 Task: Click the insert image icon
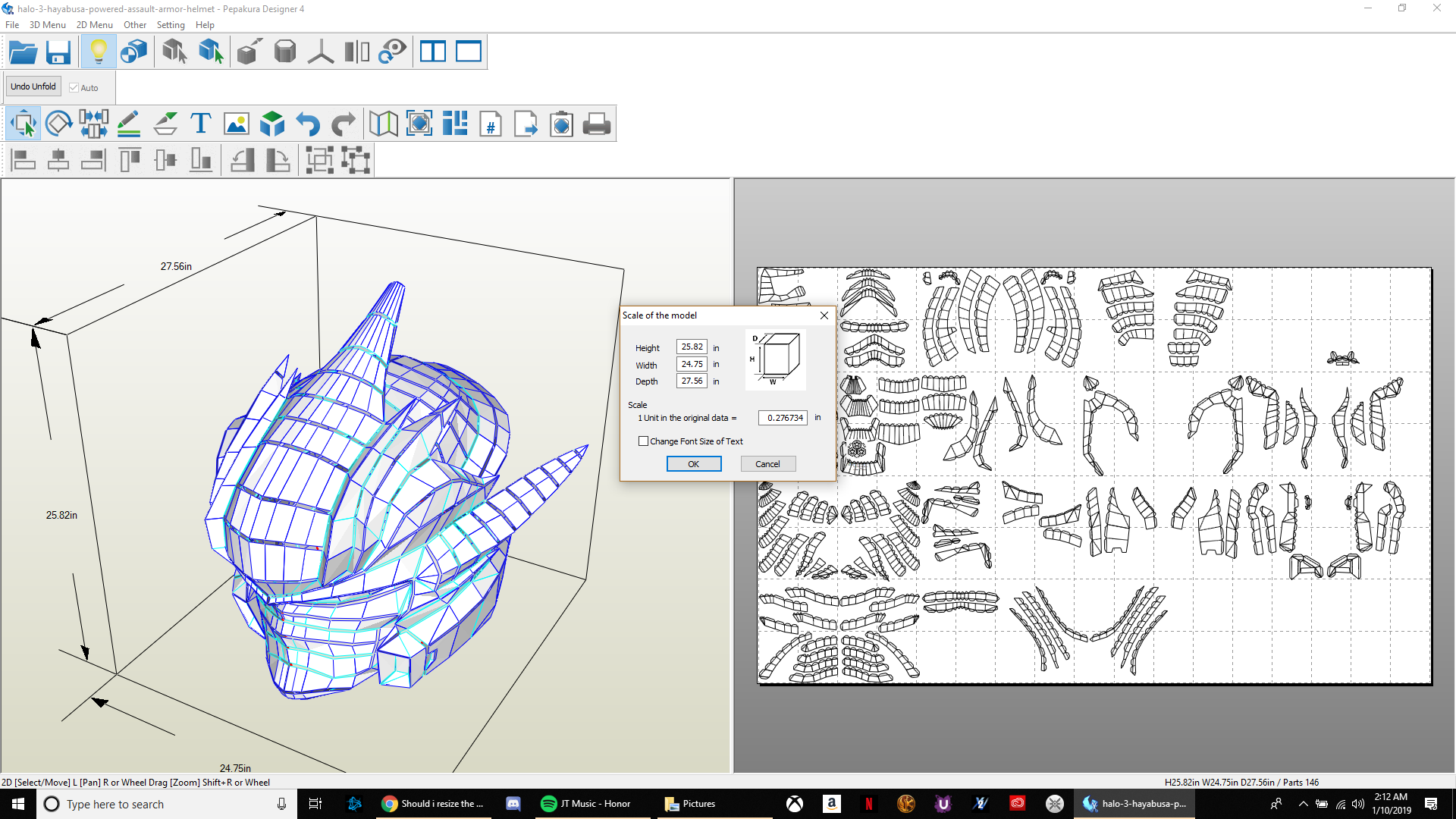point(237,124)
